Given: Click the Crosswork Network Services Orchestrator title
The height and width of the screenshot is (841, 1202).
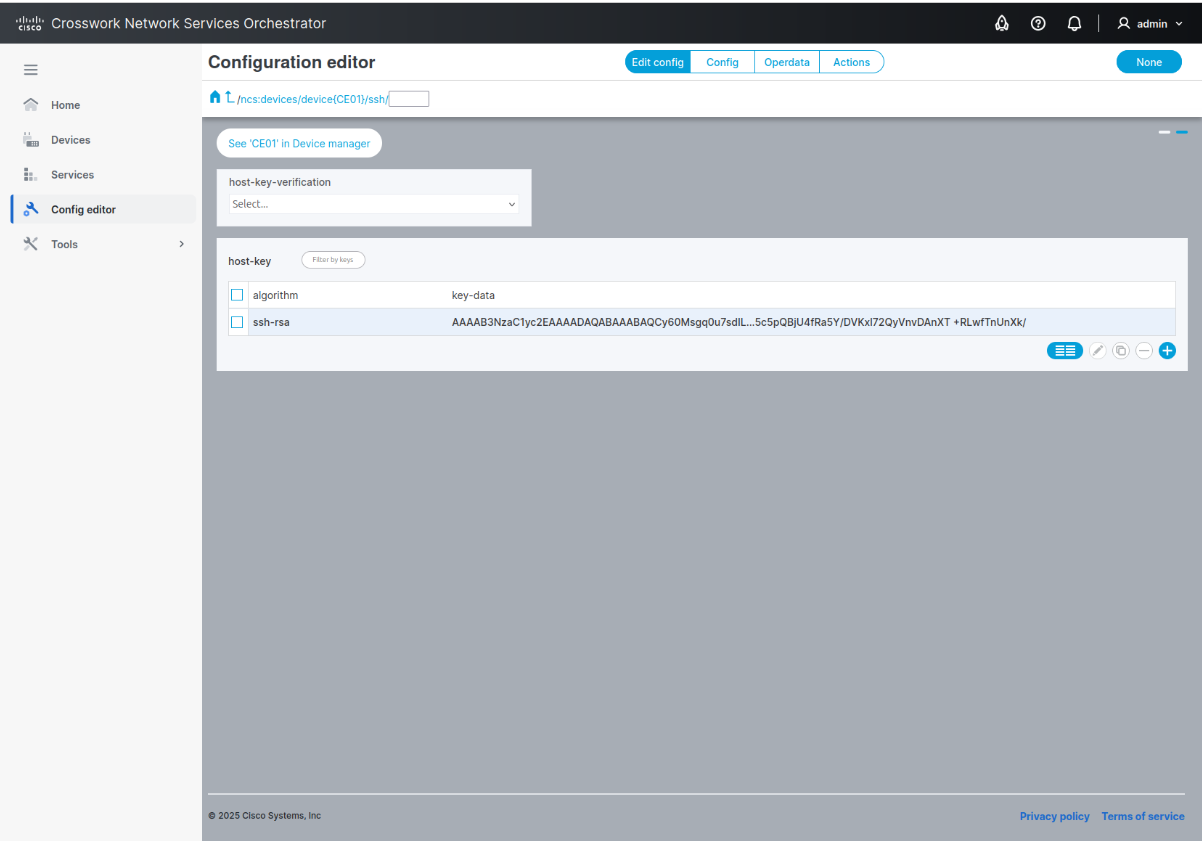Looking at the screenshot, I should click(189, 23).
